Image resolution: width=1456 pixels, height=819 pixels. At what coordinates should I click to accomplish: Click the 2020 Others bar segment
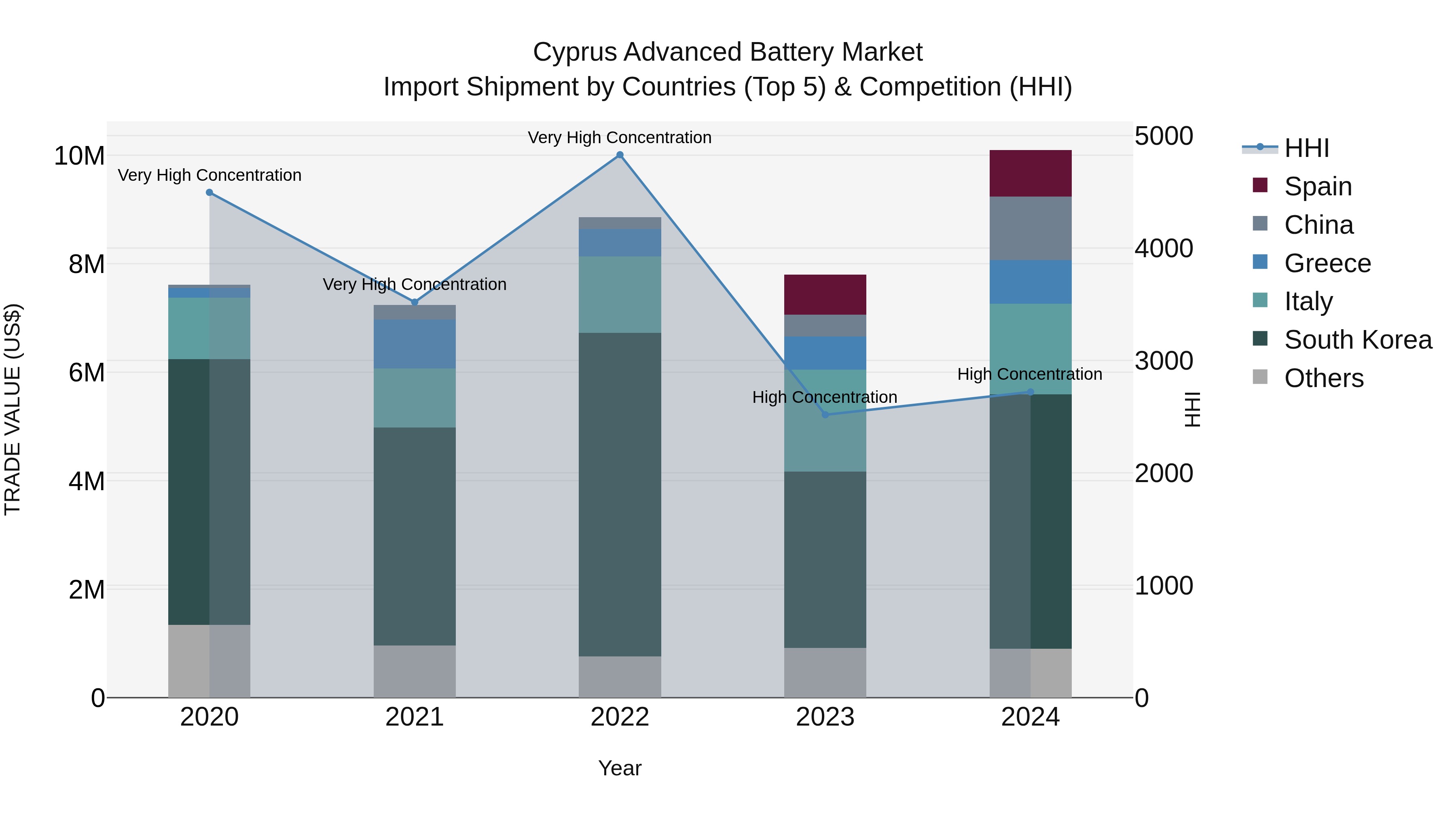[x=209, y=661]
